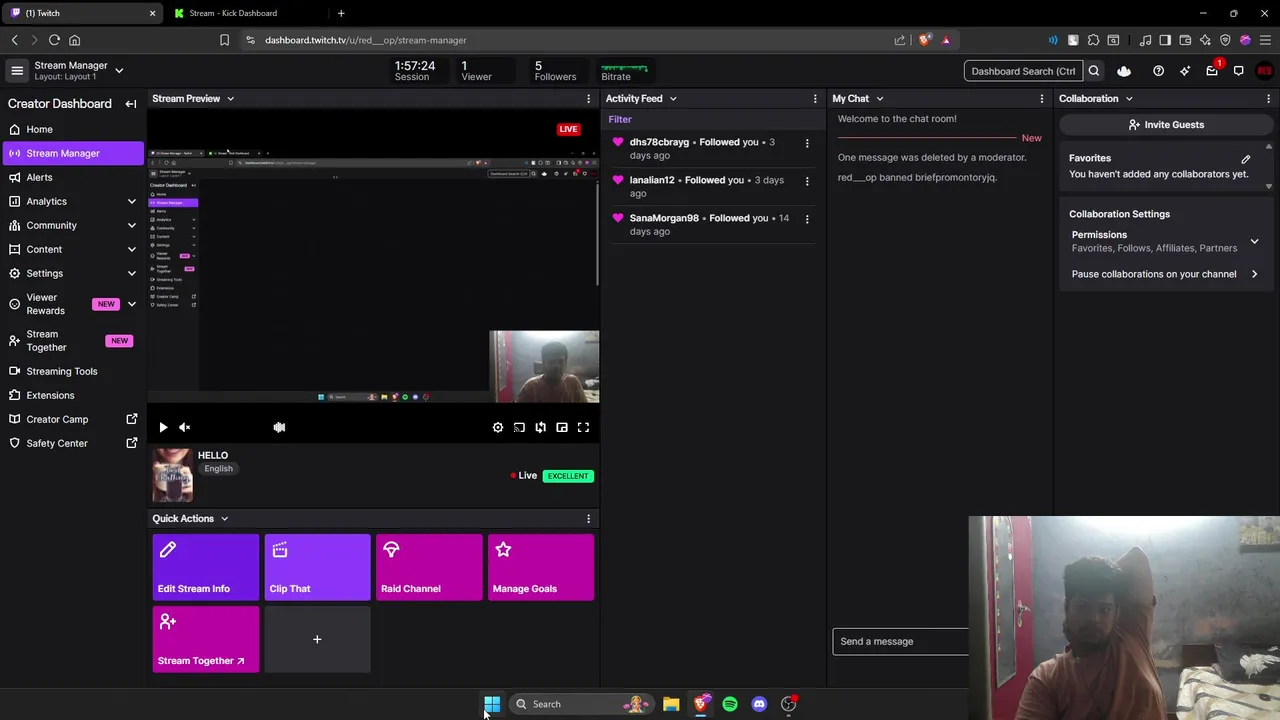Expand the Permissions collaboration setting
Image resolution: width=1280 pixels, height=720 pixels.
(1254, 241)
